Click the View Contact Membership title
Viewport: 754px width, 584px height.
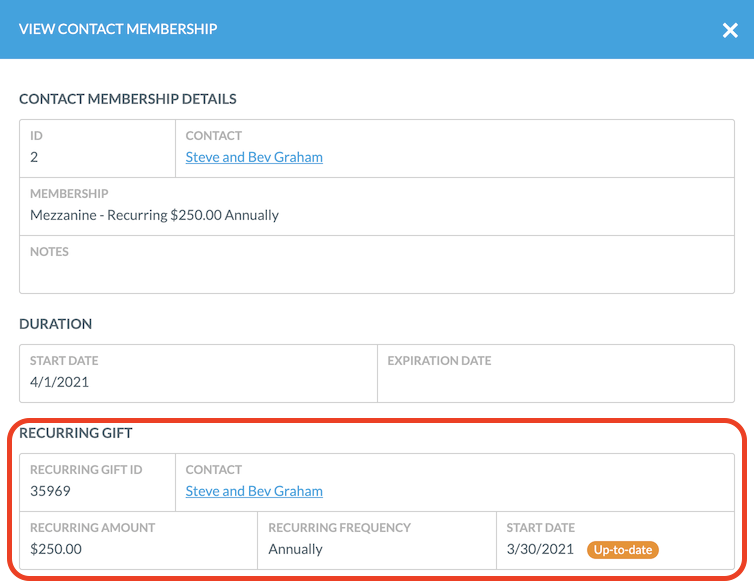(x=118, y=29)
